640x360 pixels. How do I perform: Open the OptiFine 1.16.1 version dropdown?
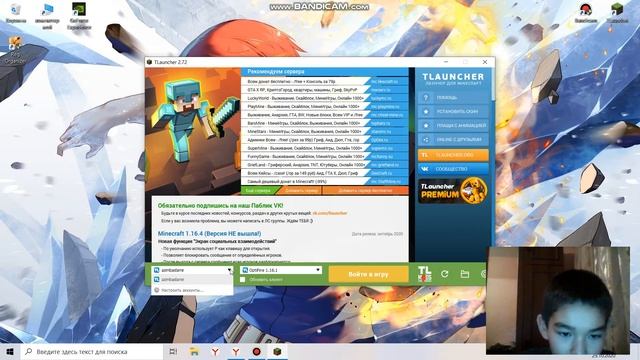[281, 270]
